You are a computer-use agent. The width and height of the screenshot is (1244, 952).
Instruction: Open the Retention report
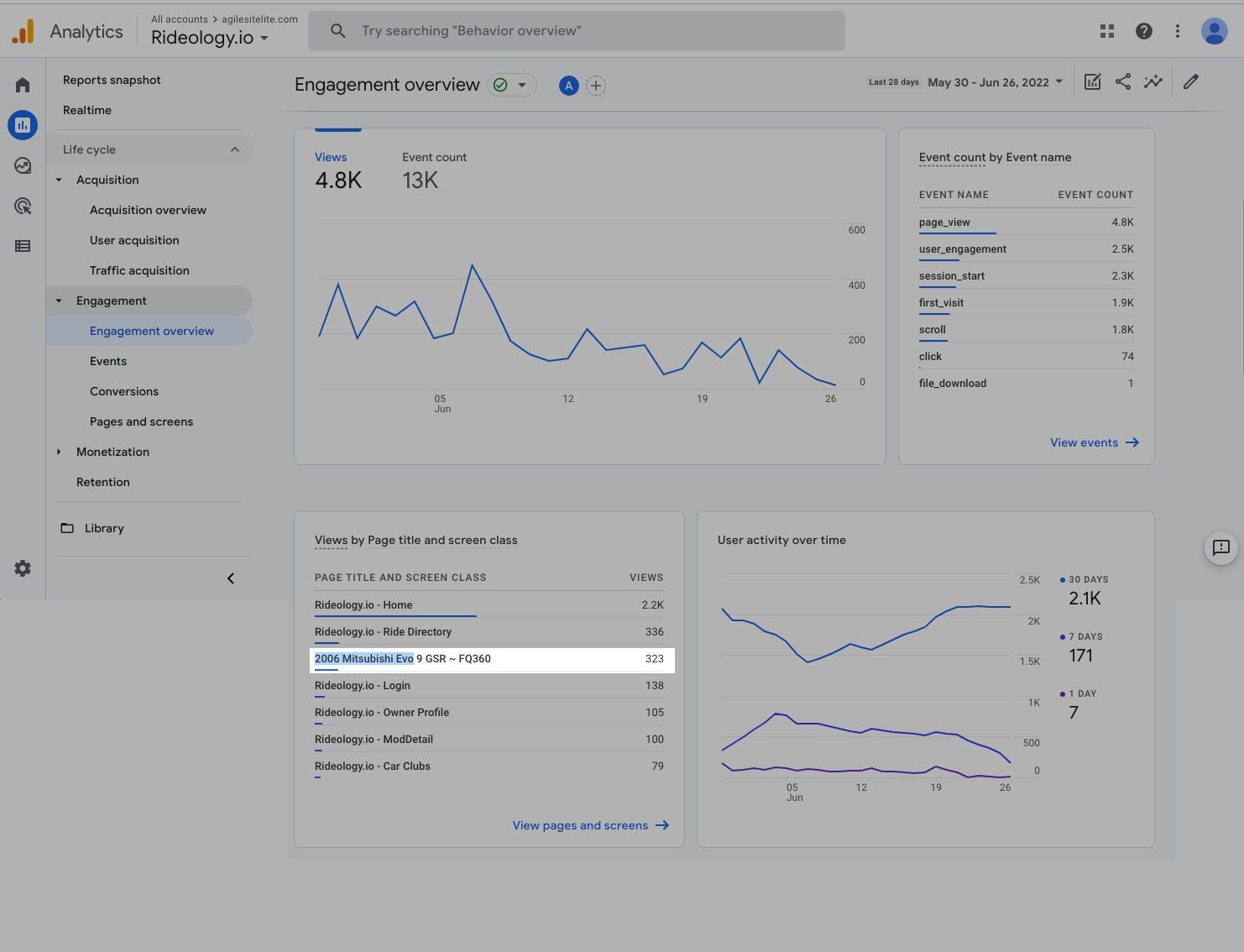(x=103, y=482)
